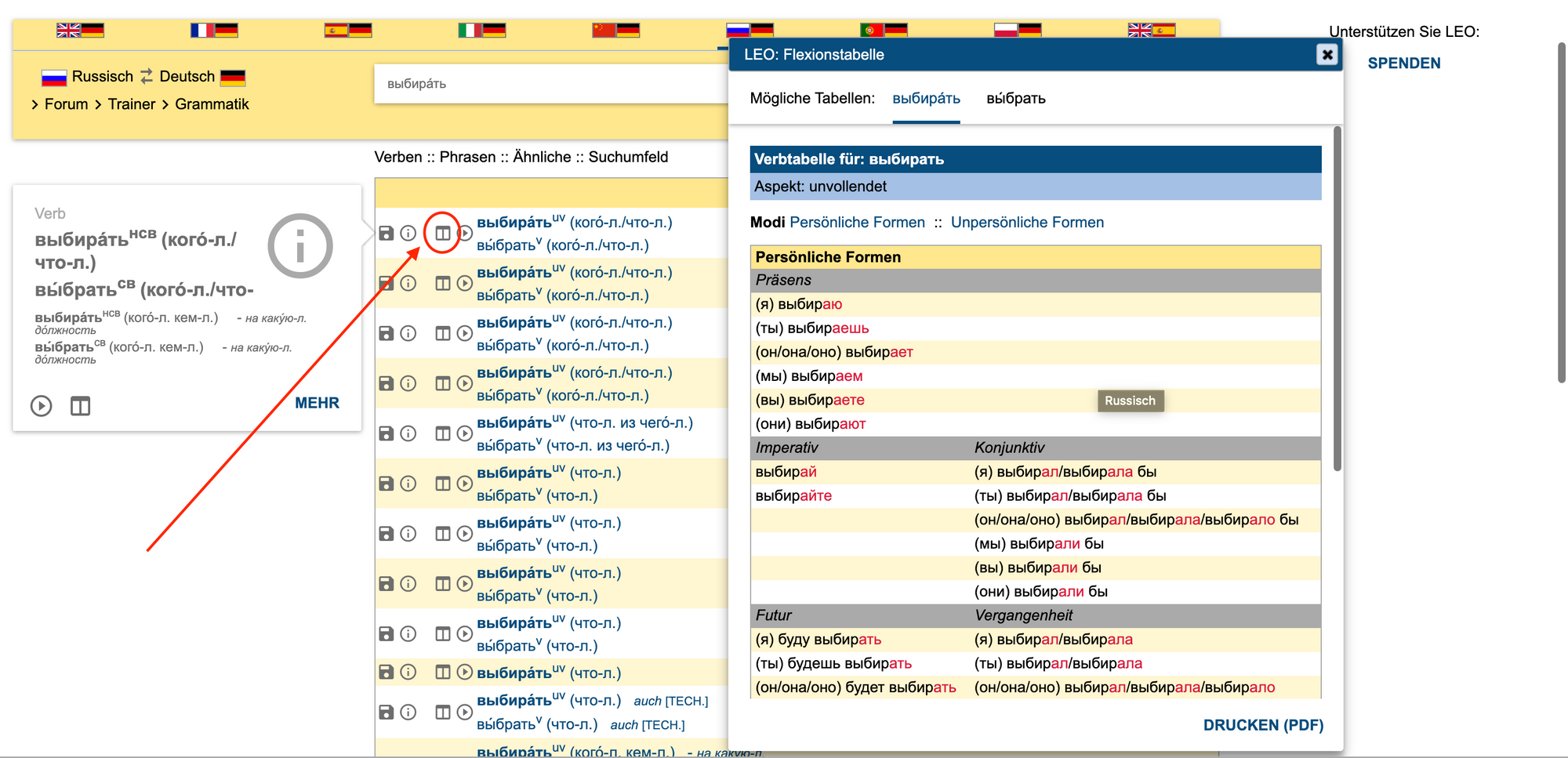This screenshot has width=1568, height=758.
Task: Switch to the вы́брать table tab
Action: [x=1015, y=99]
